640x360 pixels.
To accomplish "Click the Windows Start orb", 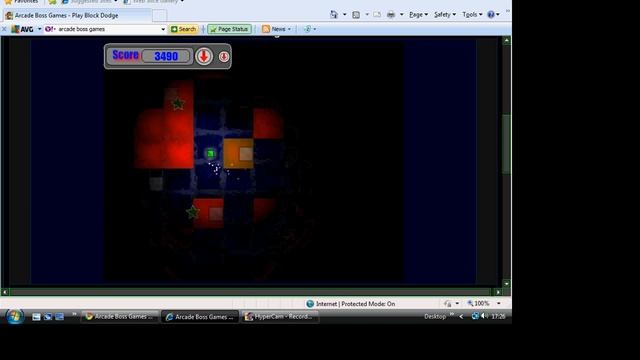I will coord(14,316).
